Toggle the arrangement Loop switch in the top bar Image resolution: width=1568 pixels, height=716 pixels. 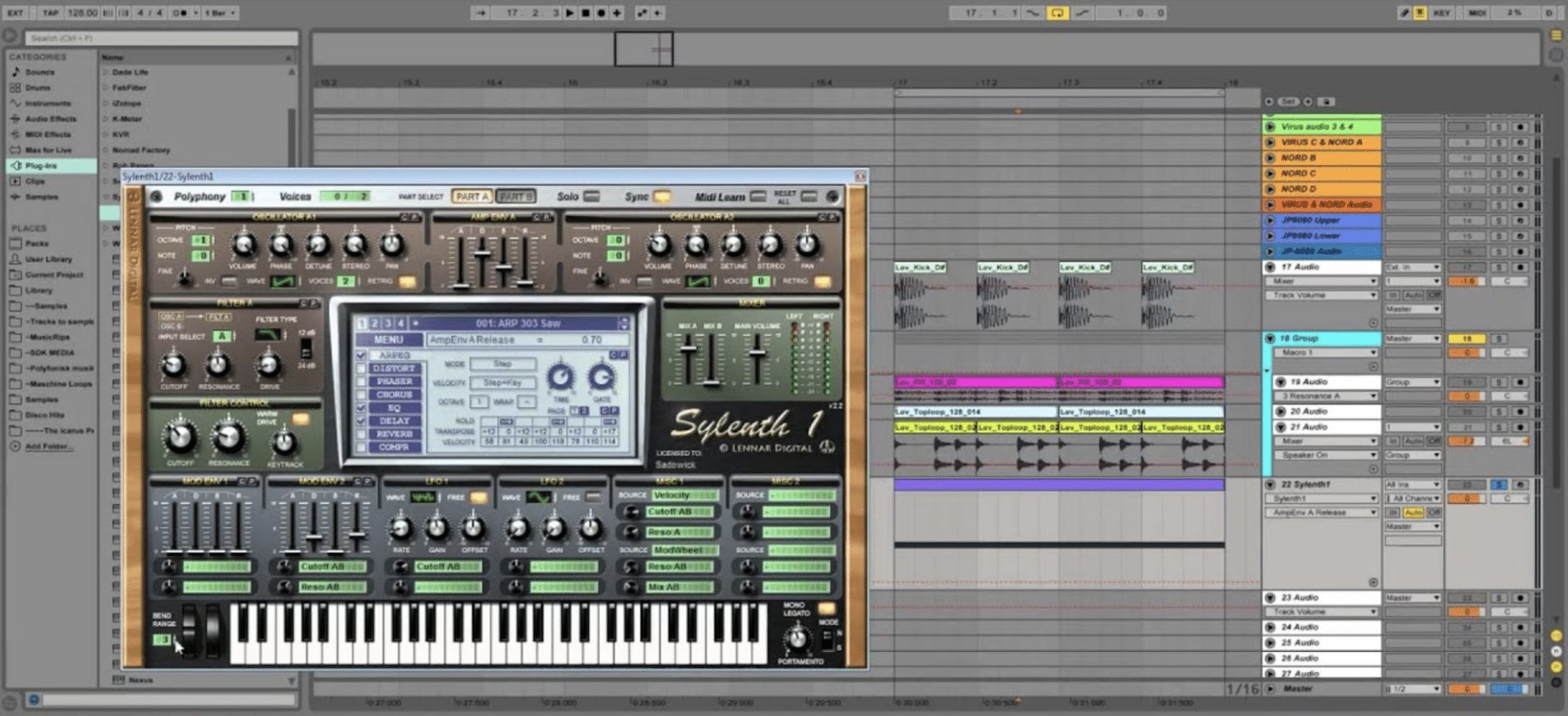(1057, 13)
